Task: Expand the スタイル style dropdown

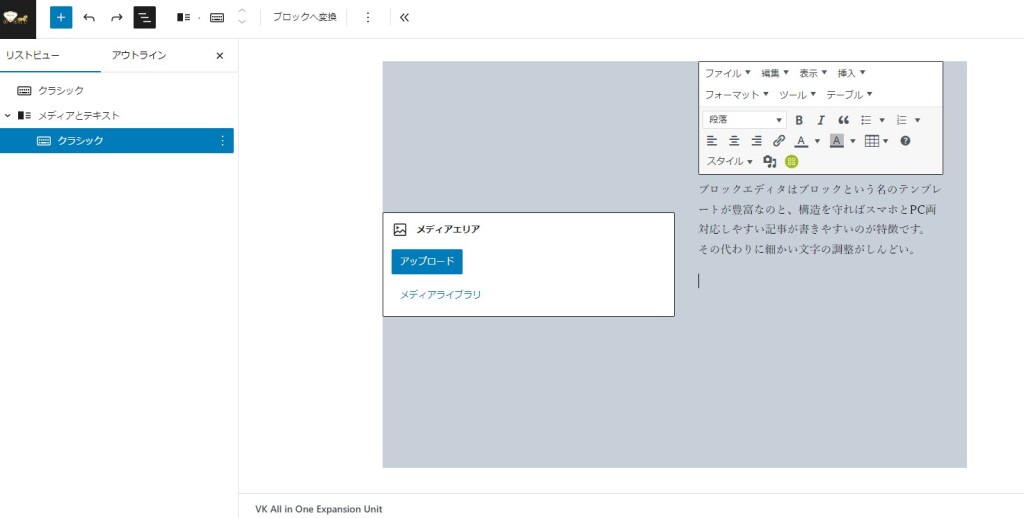Action: (730, 161)
